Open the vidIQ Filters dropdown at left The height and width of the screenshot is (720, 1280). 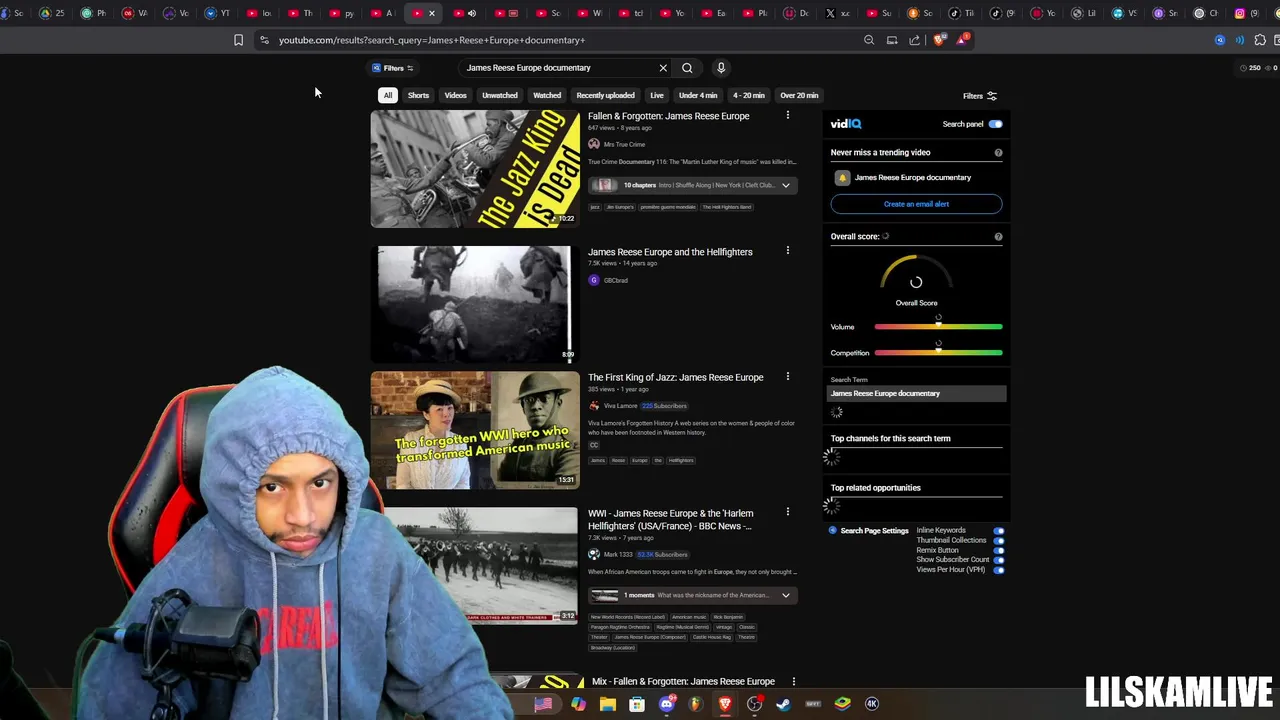pyautogui.click(x=393, y=68)
